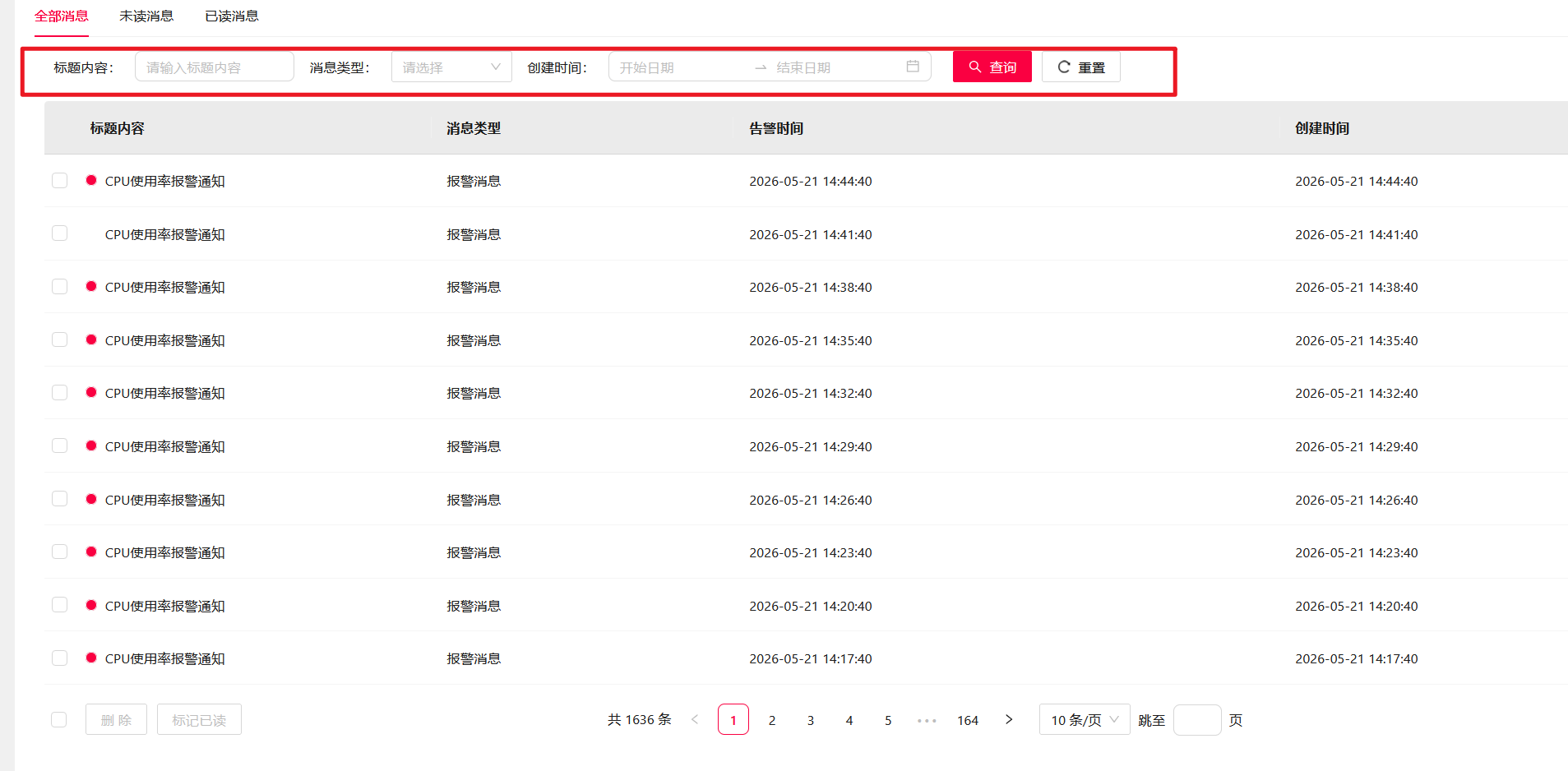1568x771 pixels.
Task: Go to page 2
Action: click(772, 720)
